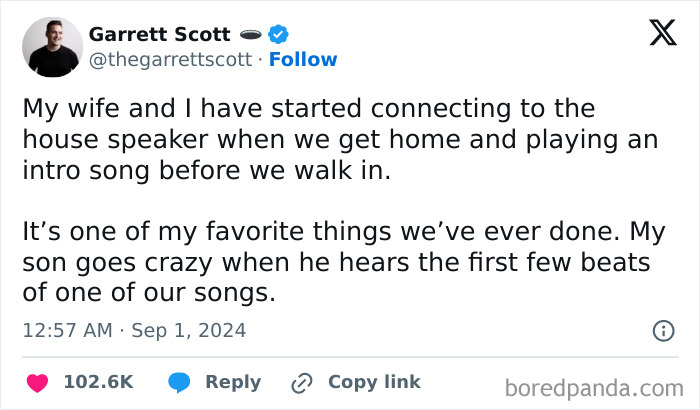This screenshot has height=410, width=700.
Task: Click the chain link icon
Action: coord(301,382)
